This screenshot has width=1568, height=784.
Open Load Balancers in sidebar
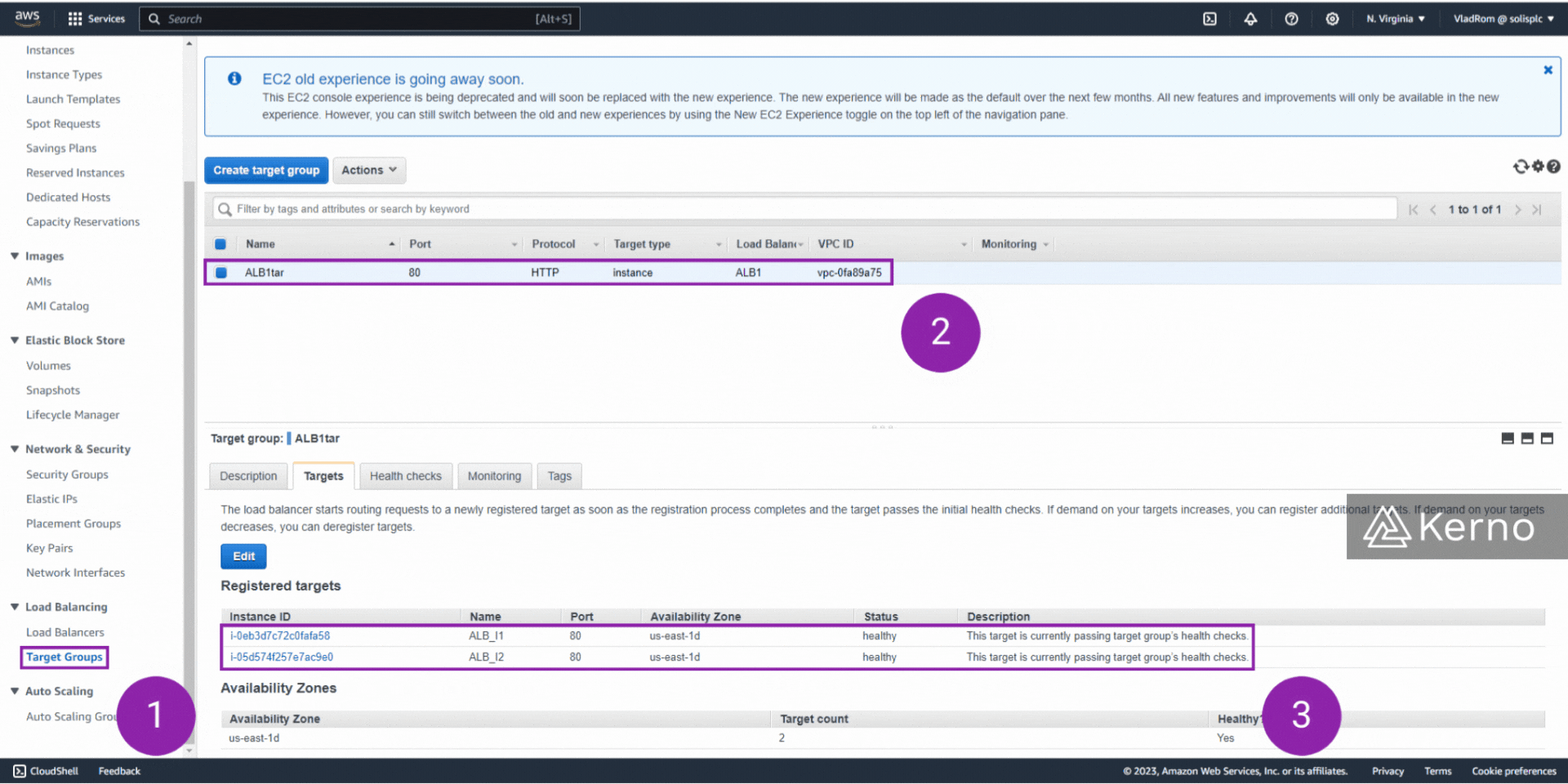point(65,632)
